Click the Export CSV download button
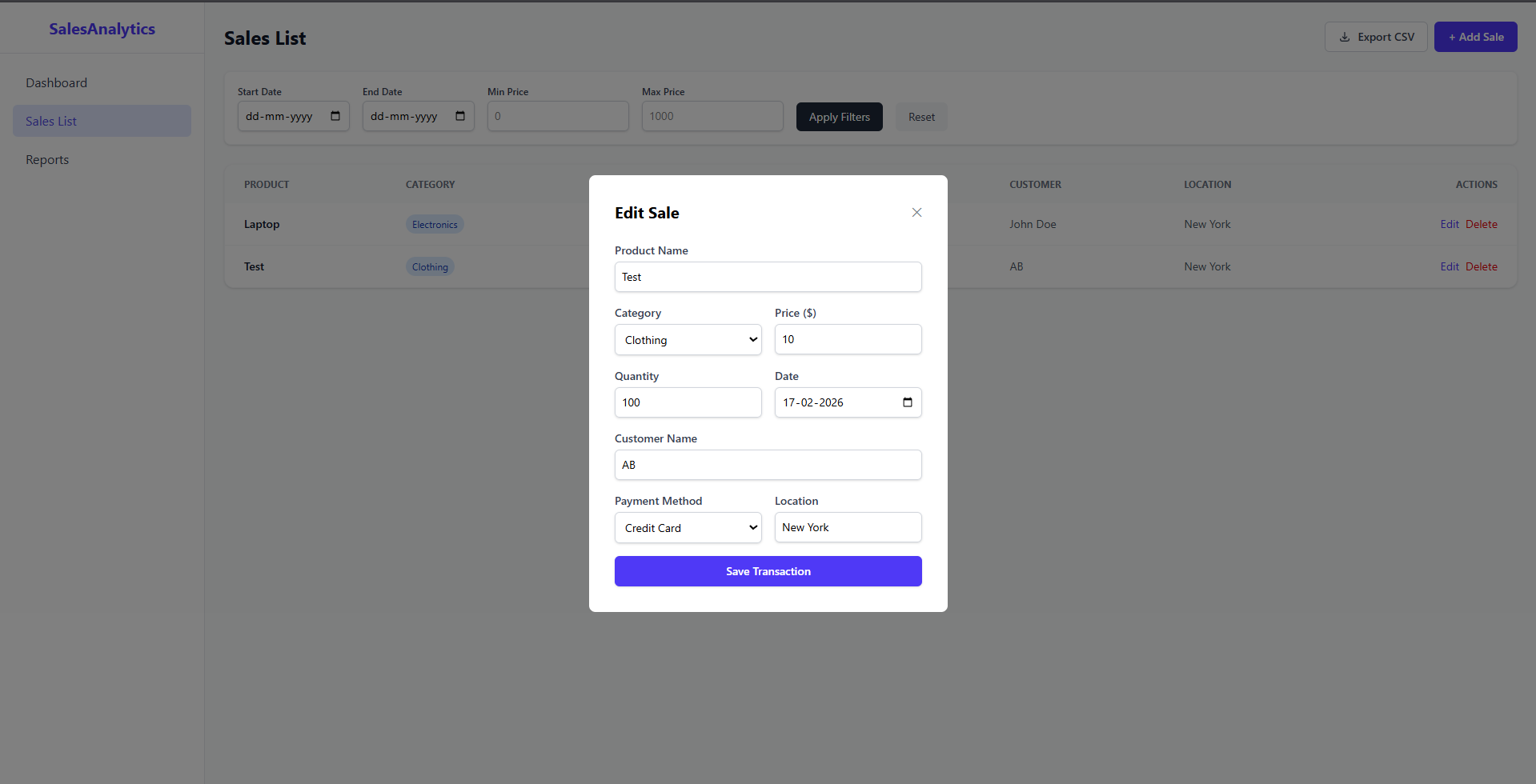Image resolution: width=1536 pixels, height=784 pixels. (1375, 37)
